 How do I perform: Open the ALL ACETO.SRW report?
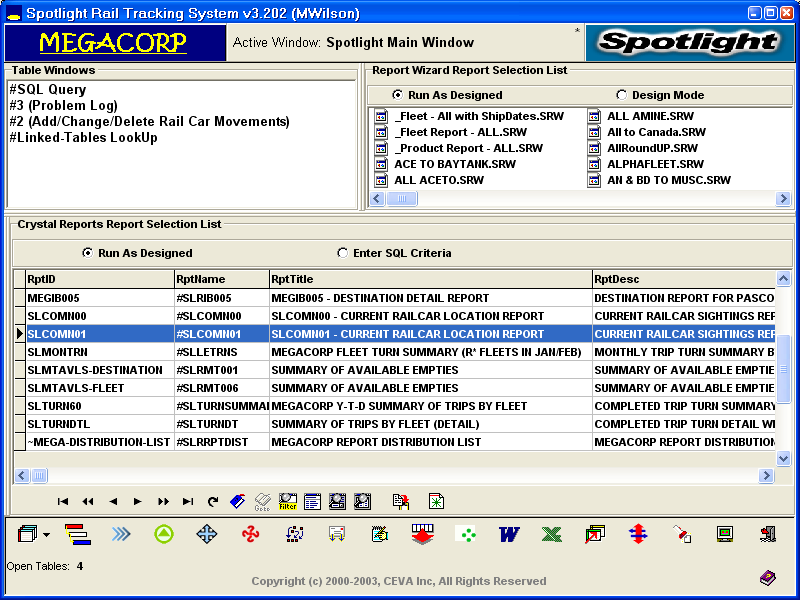click(438, 180)
